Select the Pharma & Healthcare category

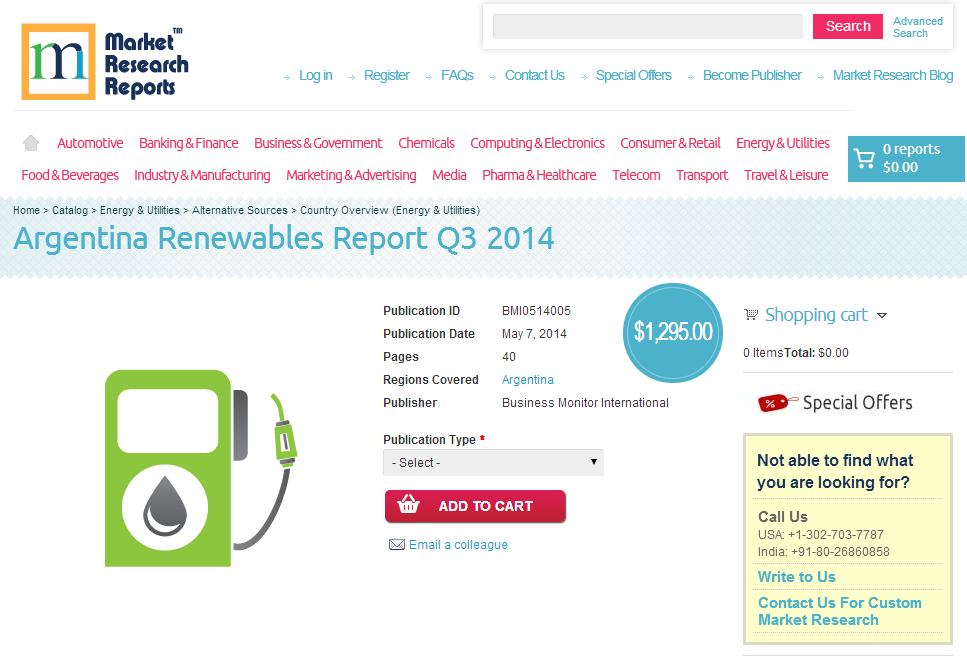tap(539, 175)
